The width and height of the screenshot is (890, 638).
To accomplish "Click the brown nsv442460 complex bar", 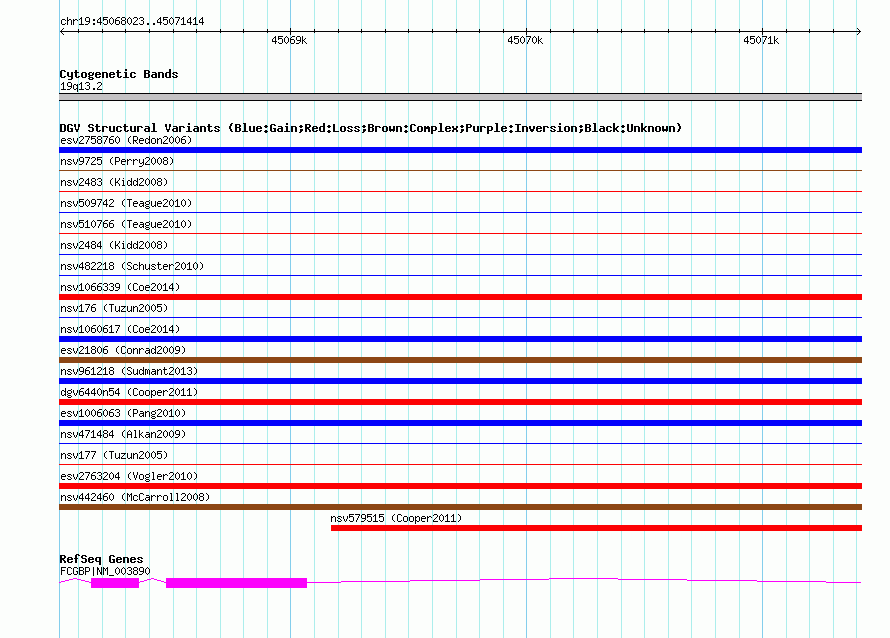I will [x=460, y=507].
